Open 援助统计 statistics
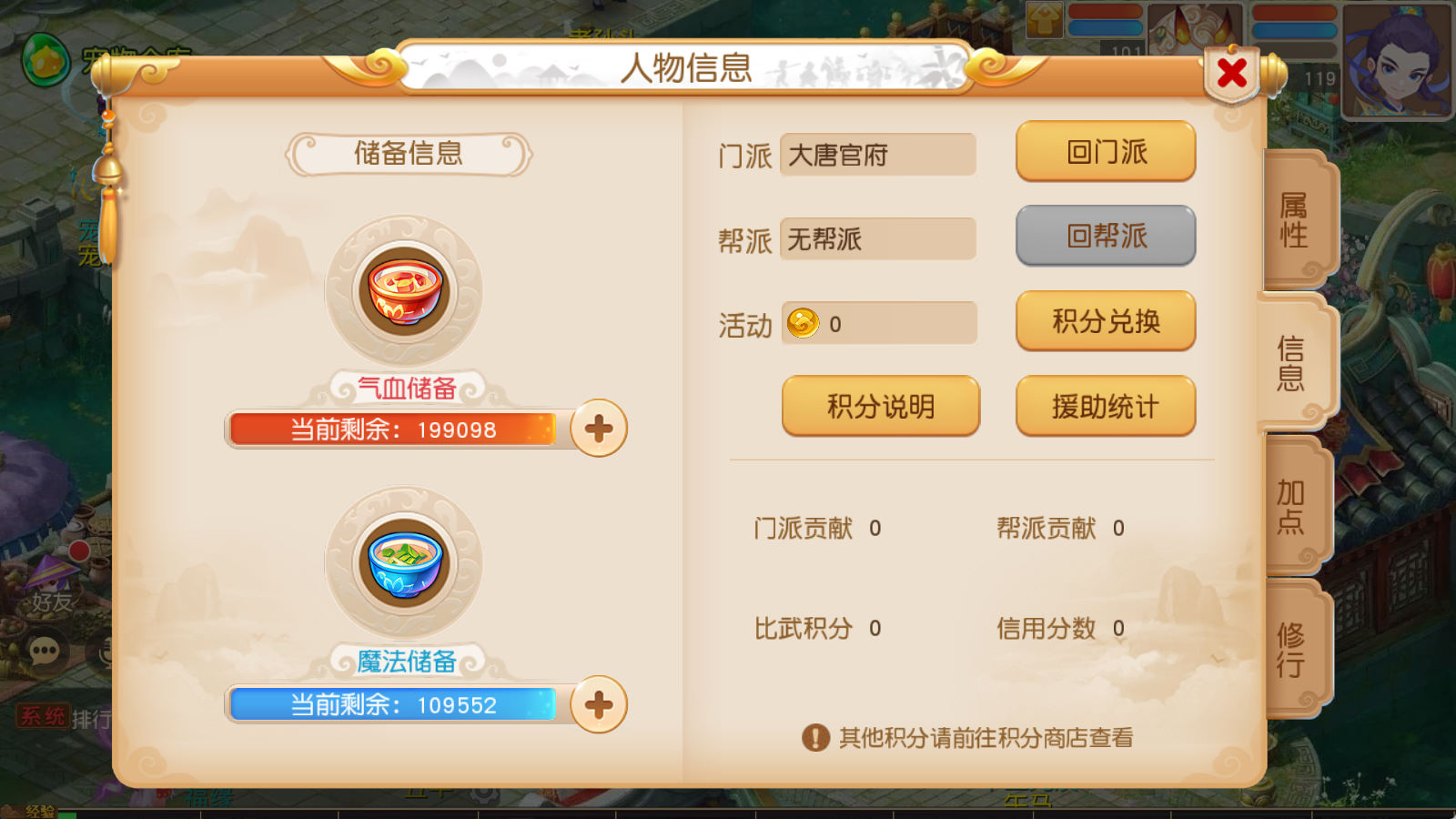Screen dimensions: 1456x819 tap(1106, 406)
